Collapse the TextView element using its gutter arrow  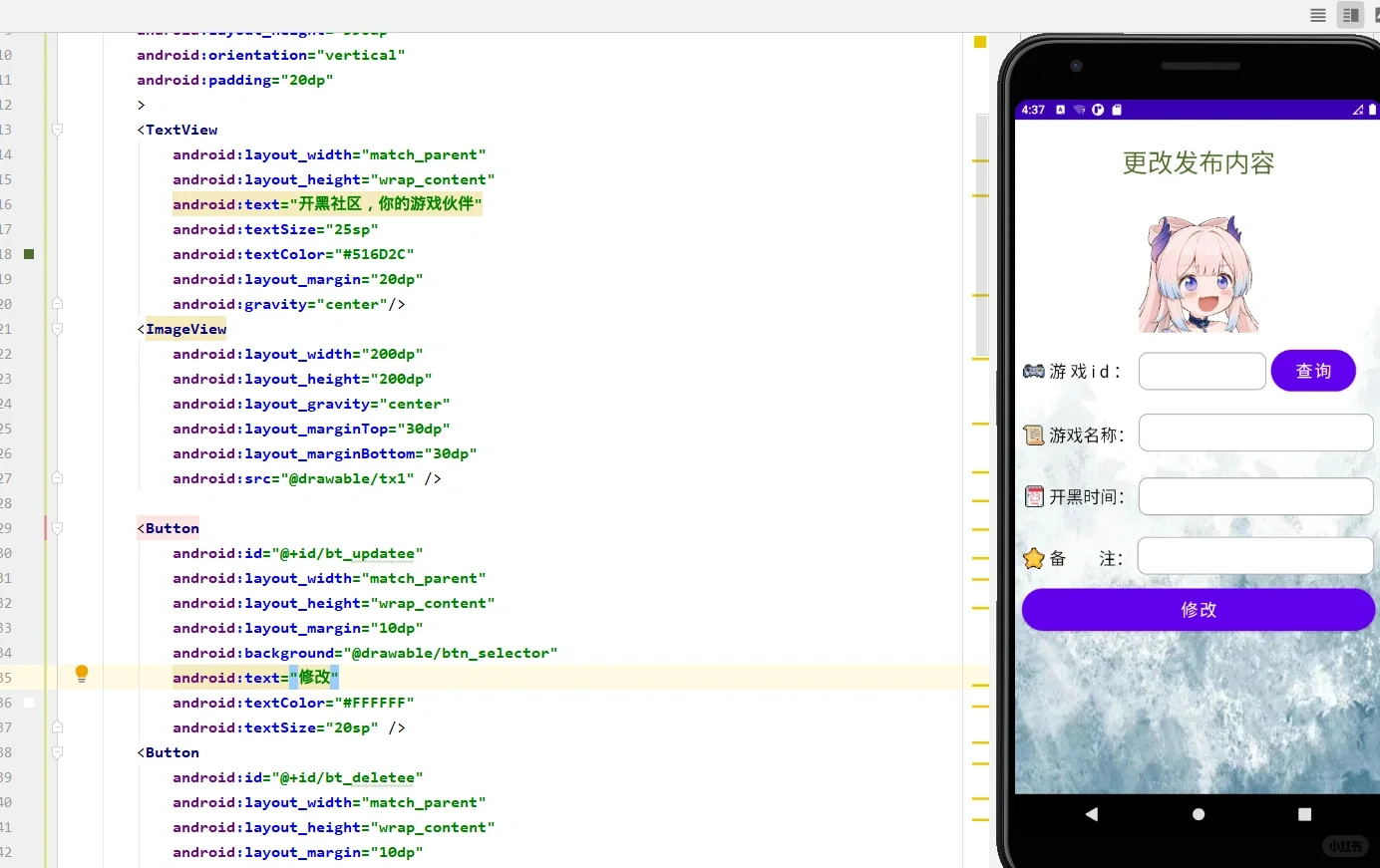click(57, 129)
